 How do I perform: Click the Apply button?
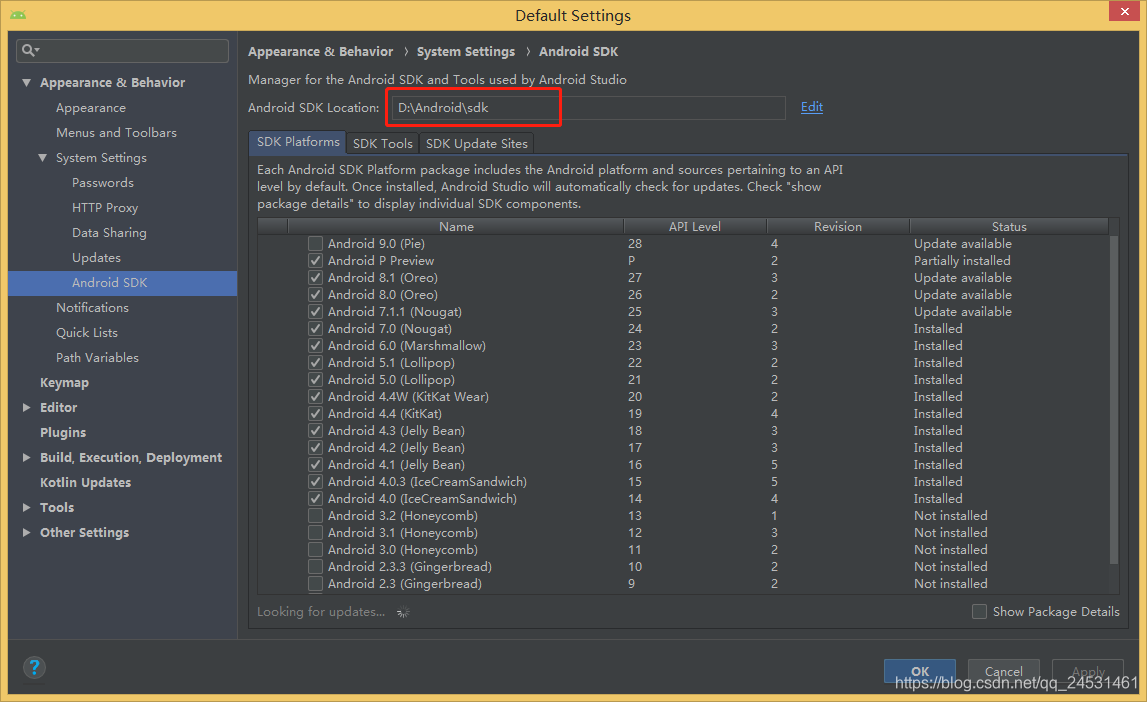[1088, 671]
